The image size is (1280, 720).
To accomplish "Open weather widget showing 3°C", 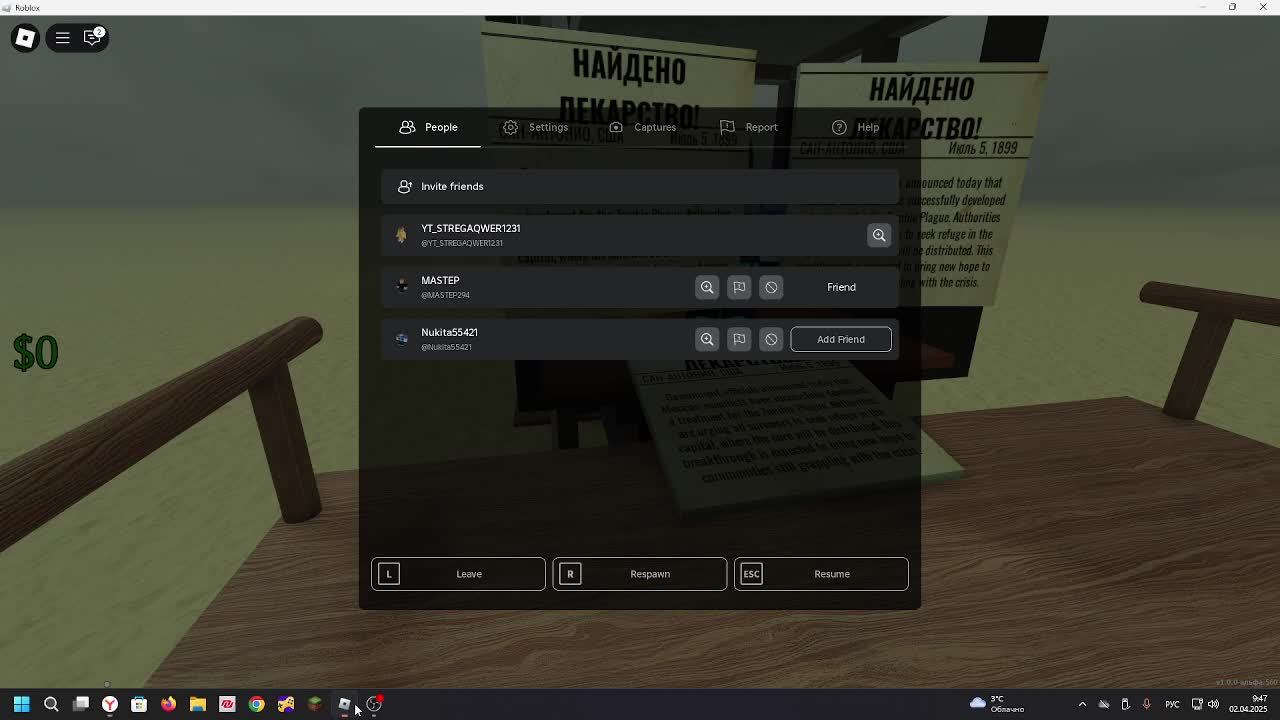I will [997, 704].
